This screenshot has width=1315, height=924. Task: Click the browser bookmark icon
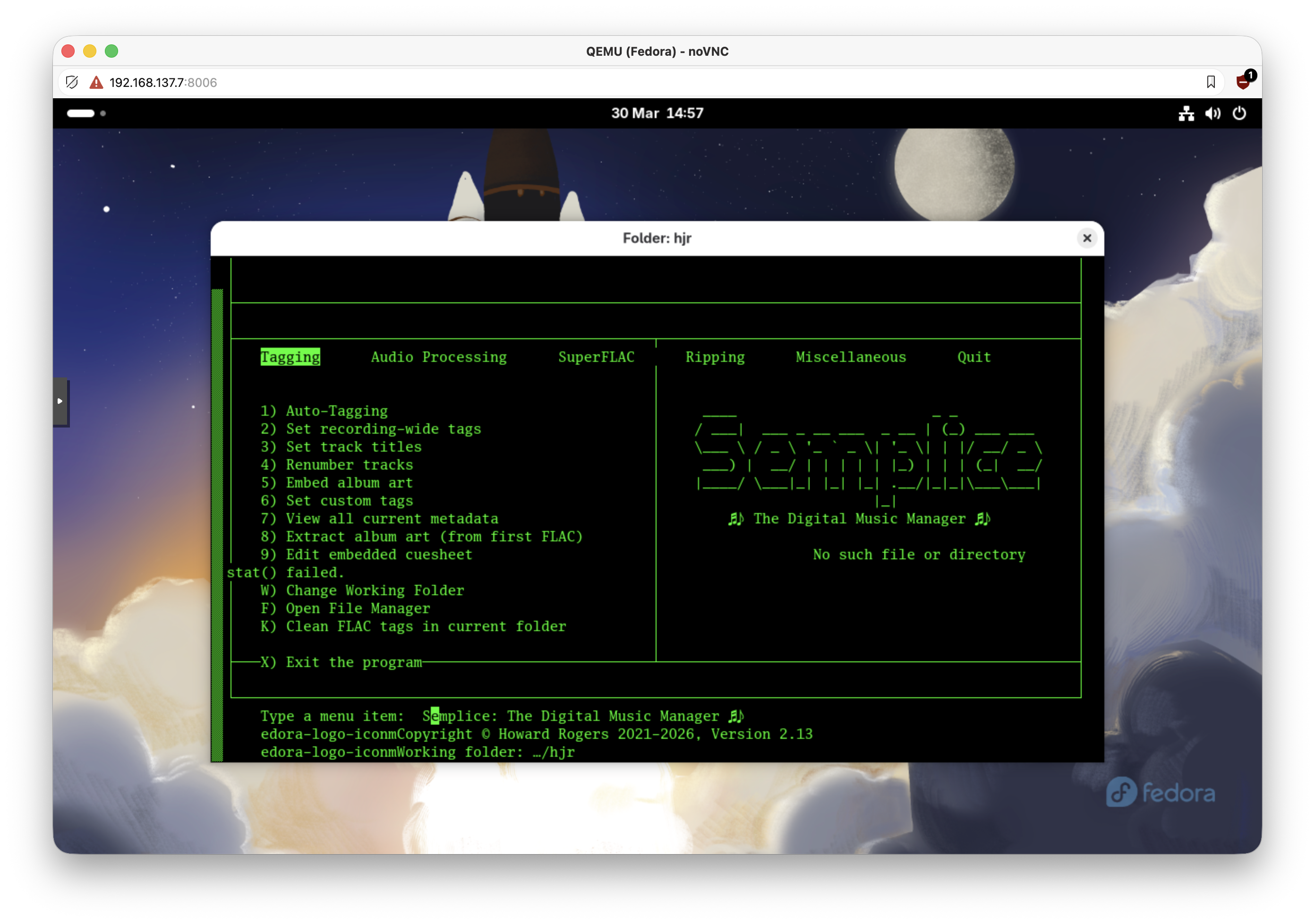point(1211,83)
